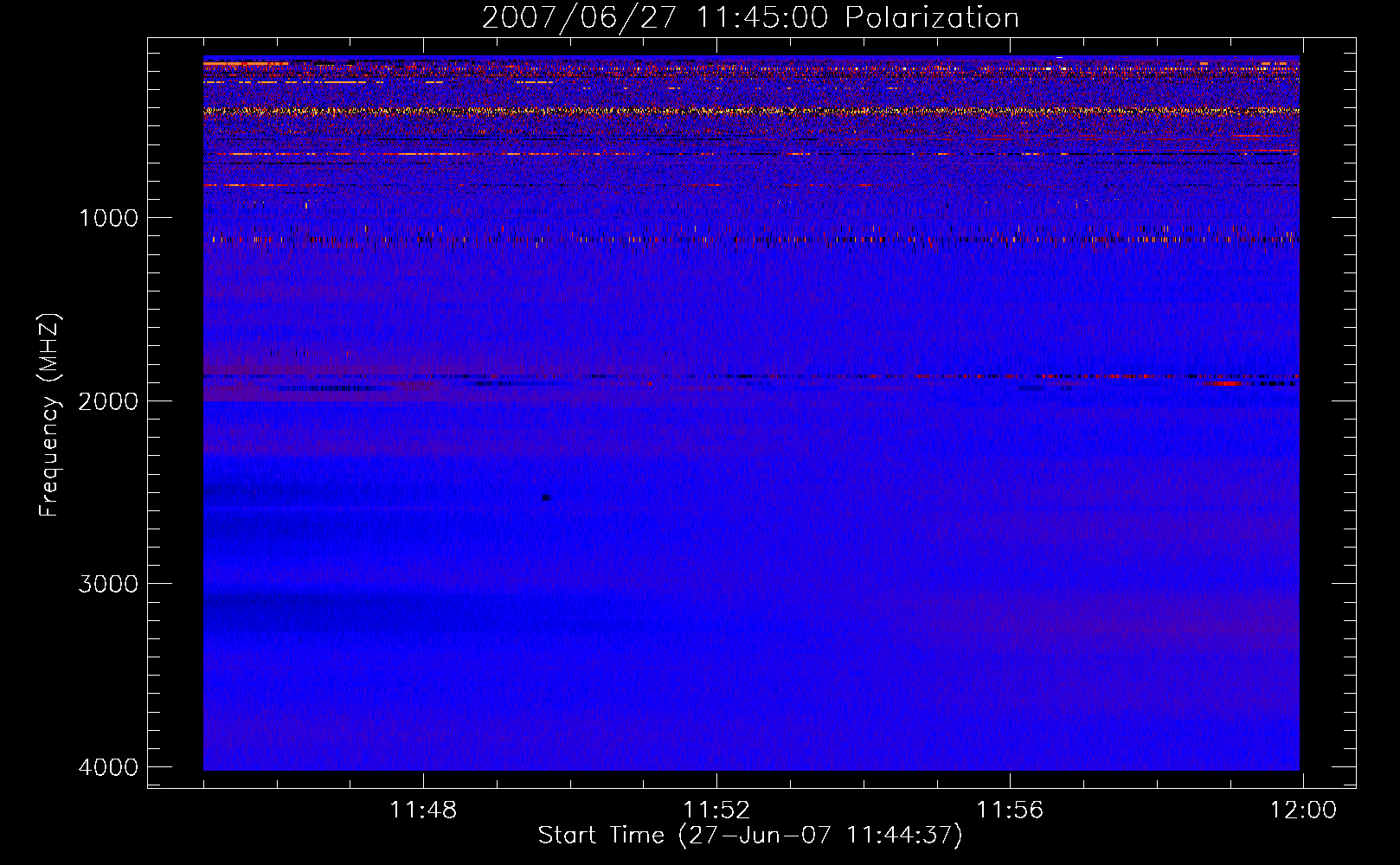Click the 2000 frequency tick label
The width and height of the screenshot is (1400, 865).
click(108, 401)
